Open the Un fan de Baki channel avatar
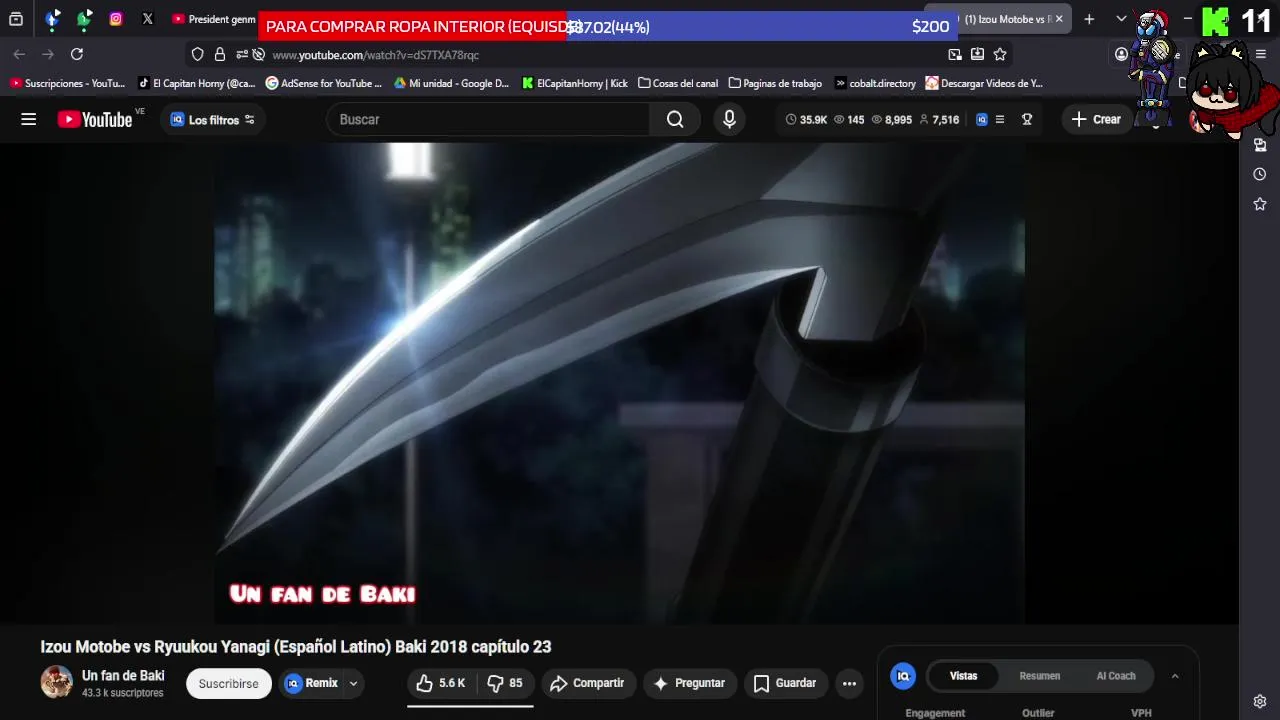The height and width of the screenshot is (720, 1280). [x=56, y=682]
